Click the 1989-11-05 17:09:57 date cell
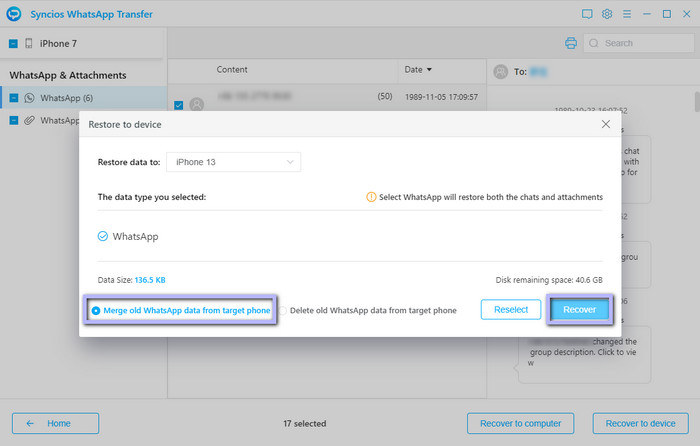 [441, 97]
